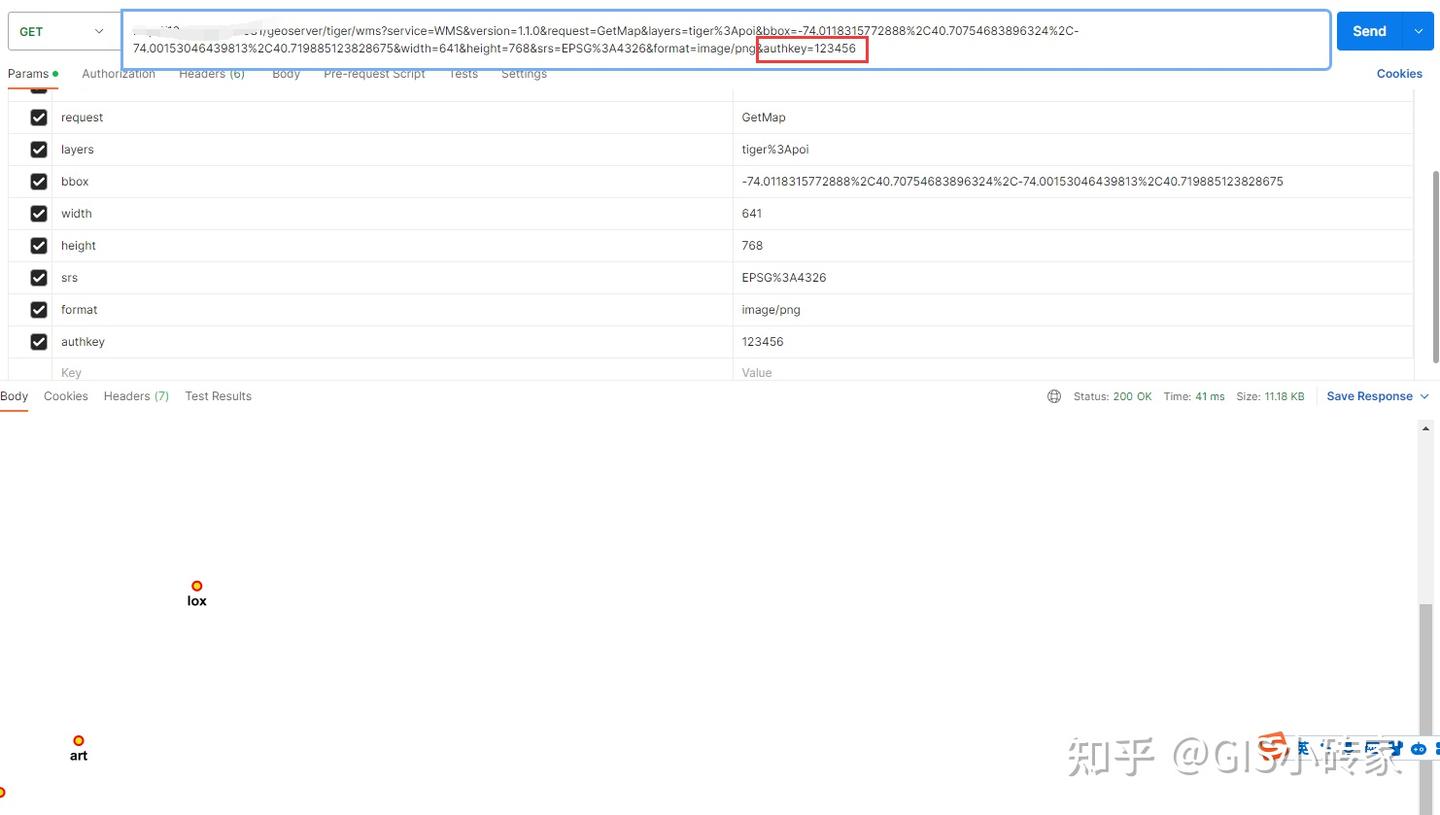The image size is (1440, 815).
Task: Open the Cookies link top right
Action: tap(1399, 73)
